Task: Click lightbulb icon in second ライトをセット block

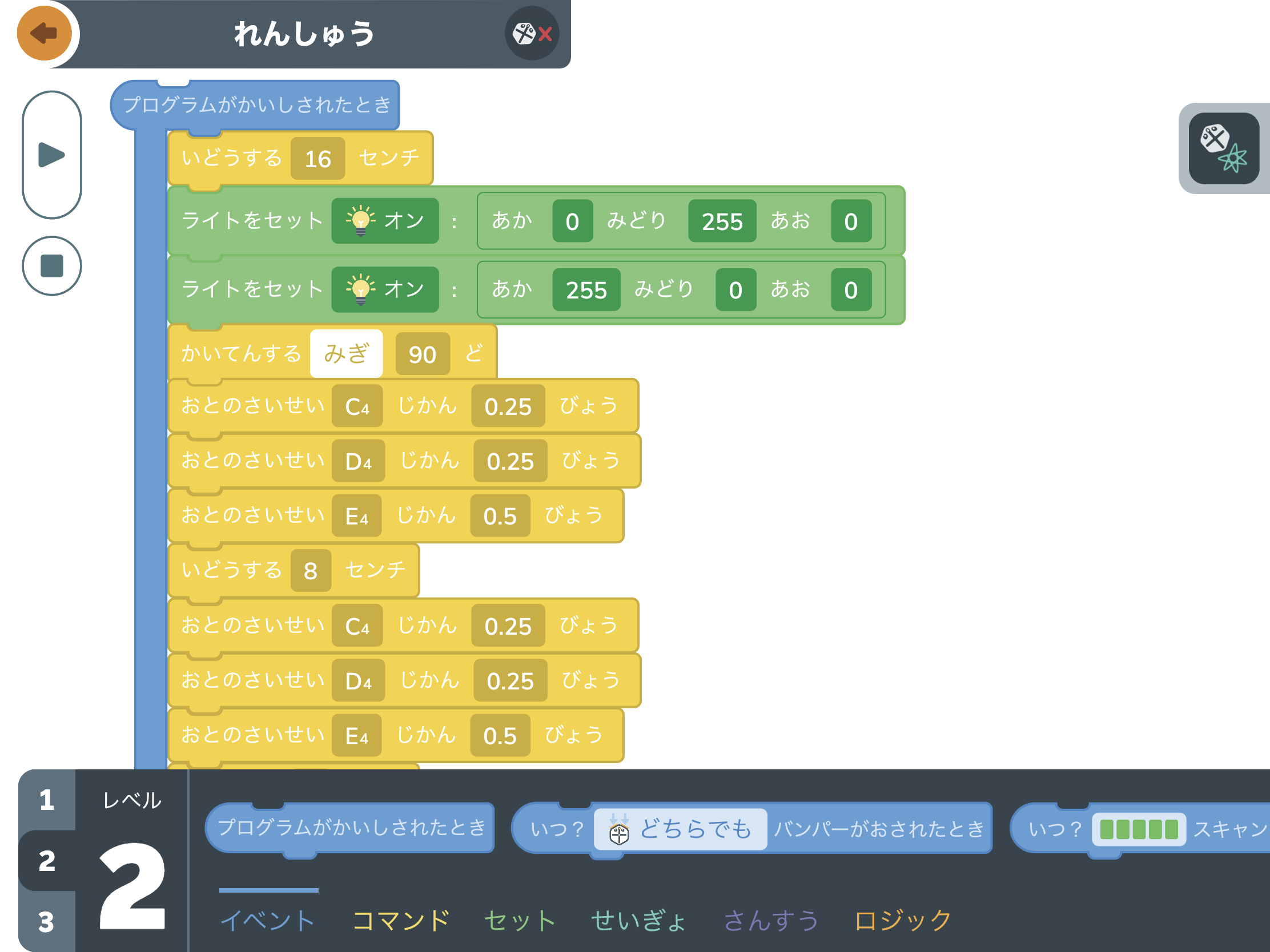Action: (360, 290)
